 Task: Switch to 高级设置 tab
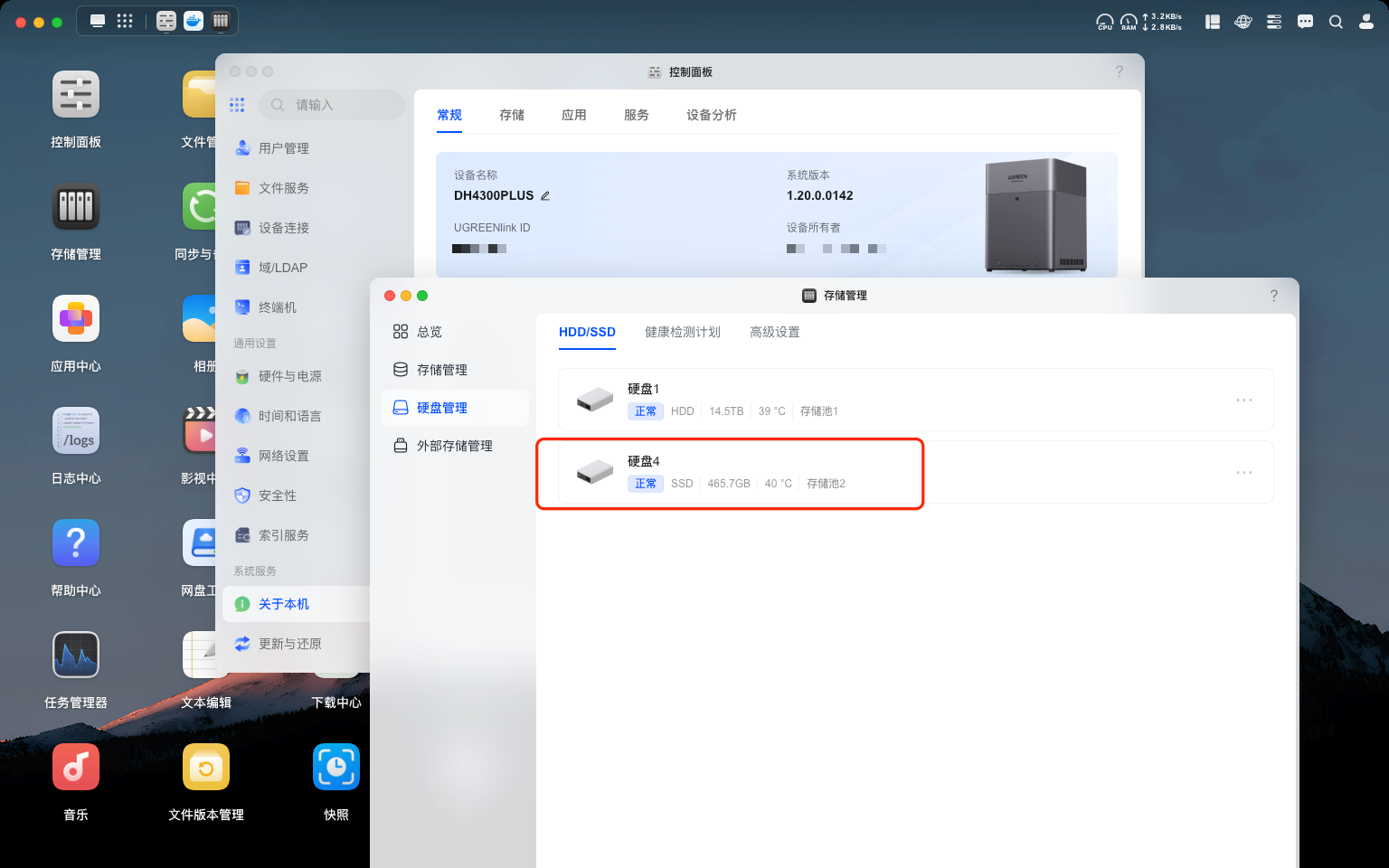pos(775,332)
